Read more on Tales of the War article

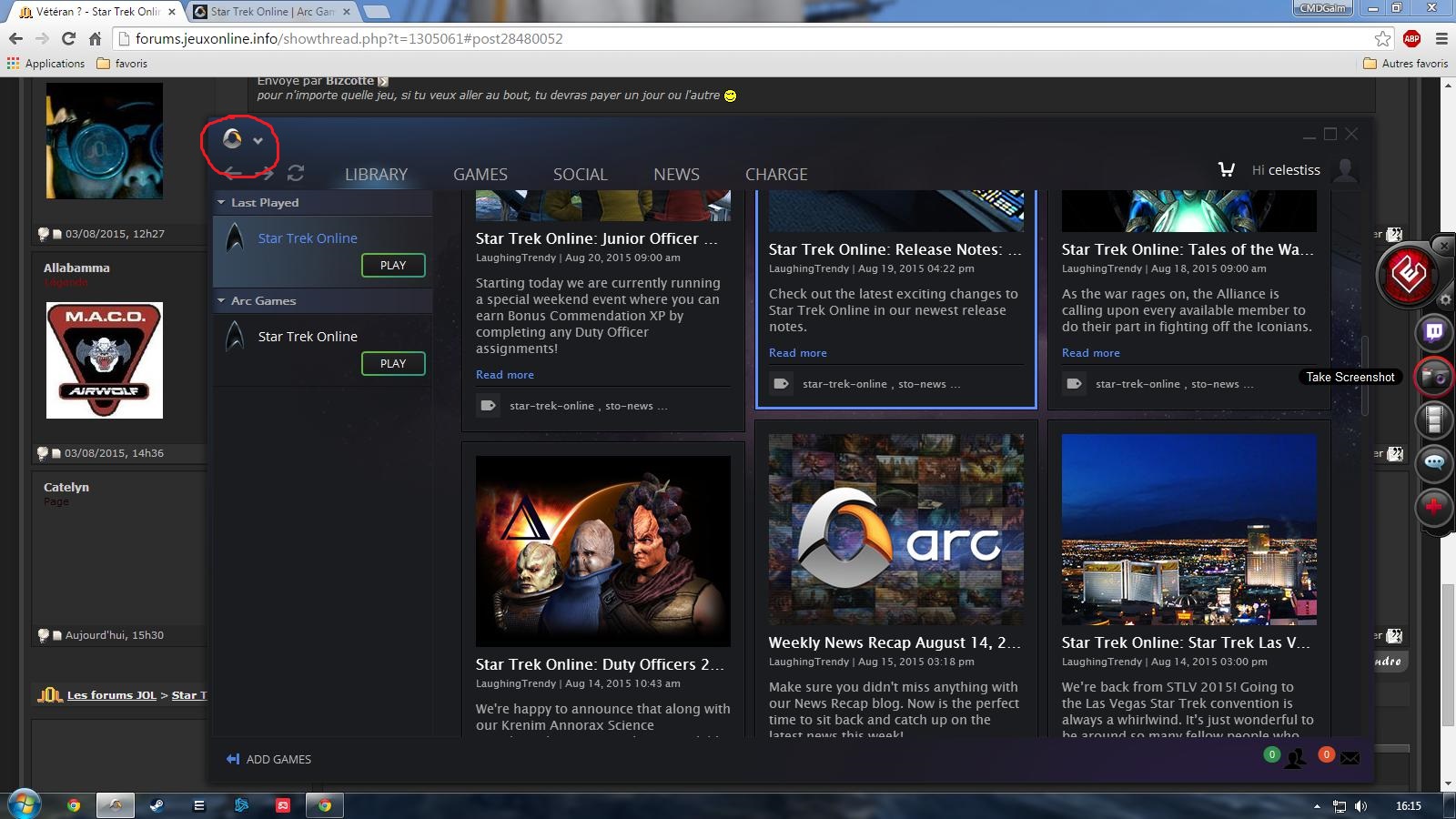pyautogui.click(x=1091, y=353)
